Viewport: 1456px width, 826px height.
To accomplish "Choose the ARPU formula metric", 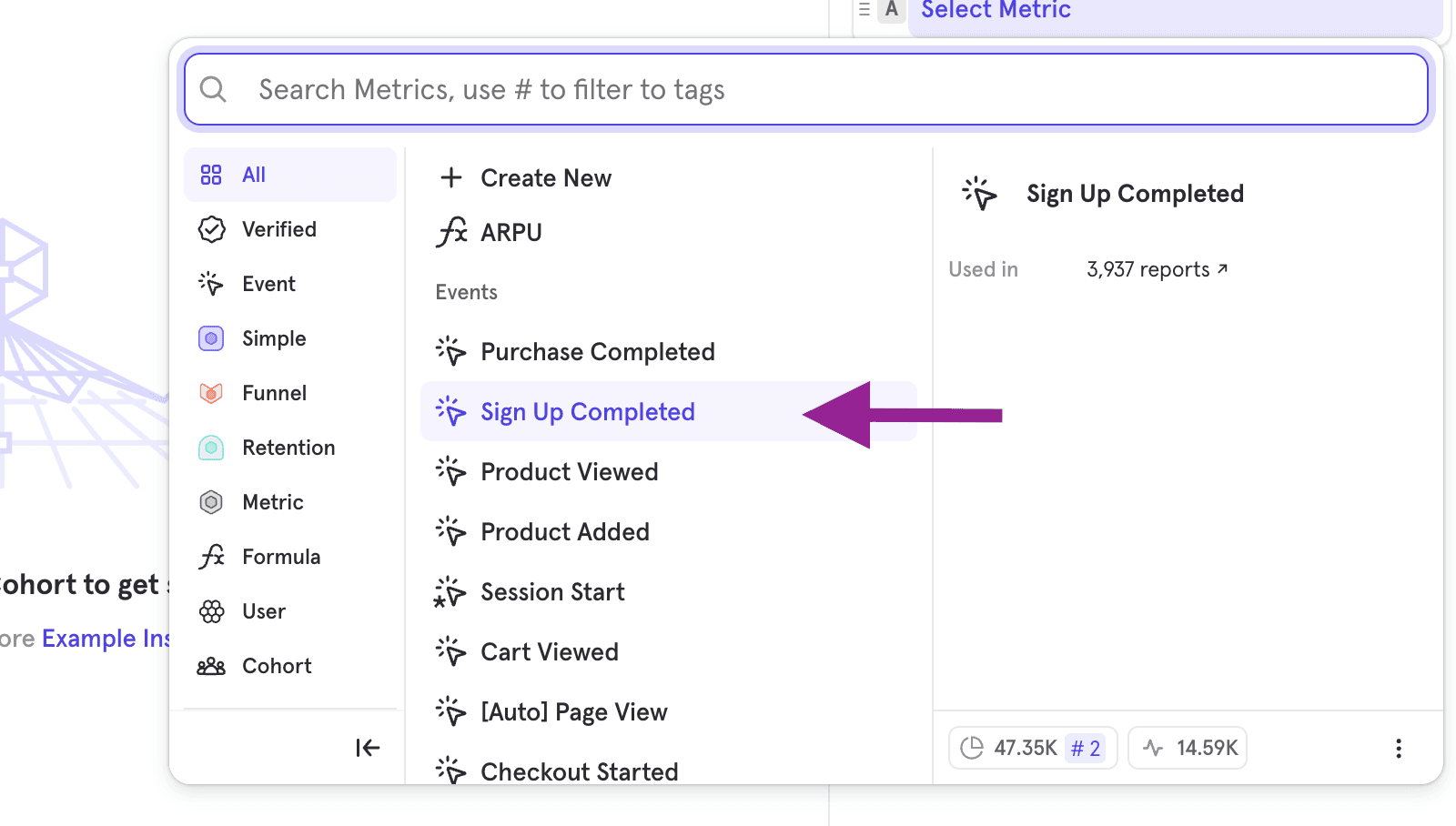I will pos(511,233).
